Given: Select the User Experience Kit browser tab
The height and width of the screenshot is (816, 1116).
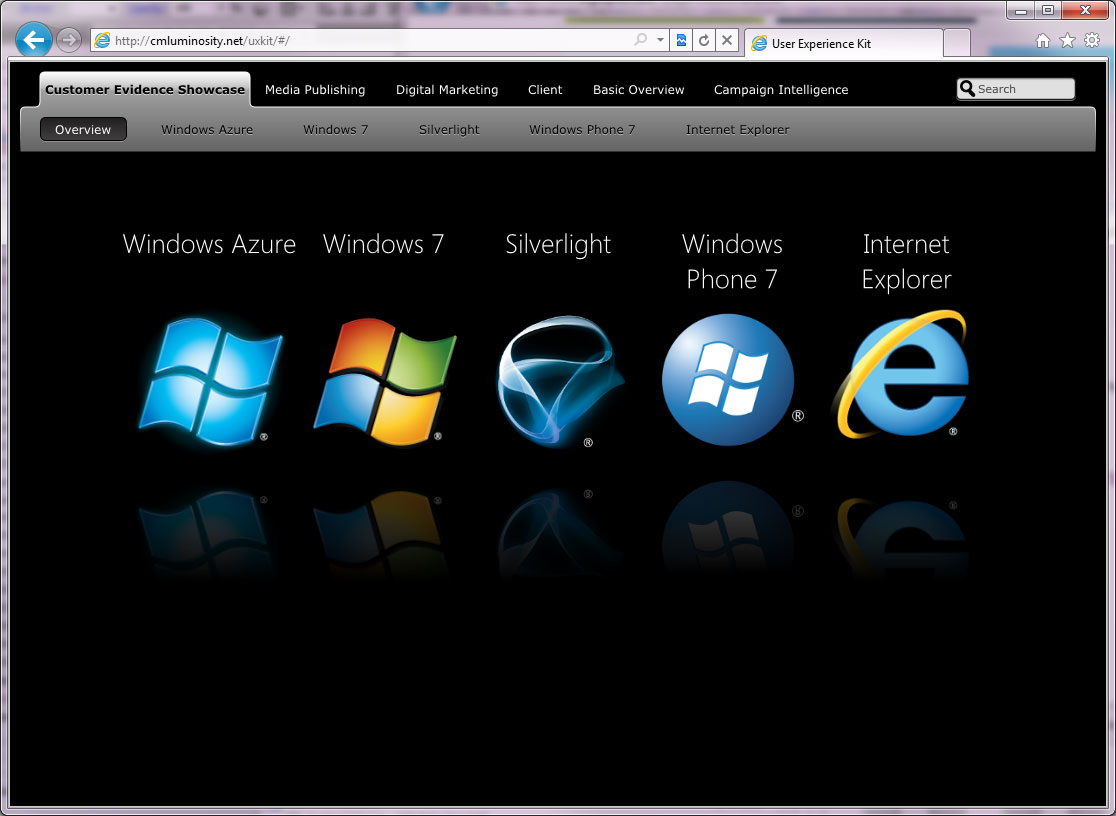Looking at the screenshot, I should point(844,43).
